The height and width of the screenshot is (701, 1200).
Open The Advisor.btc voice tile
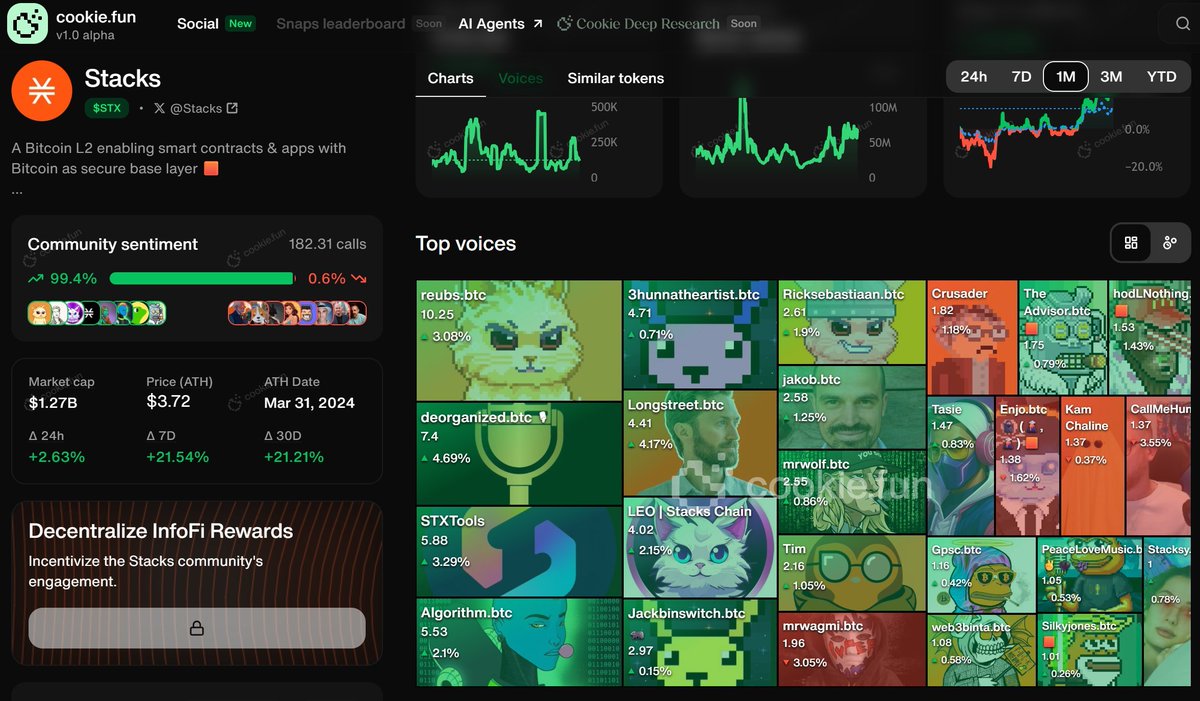pyautogui.click(x=1064, y=338)
